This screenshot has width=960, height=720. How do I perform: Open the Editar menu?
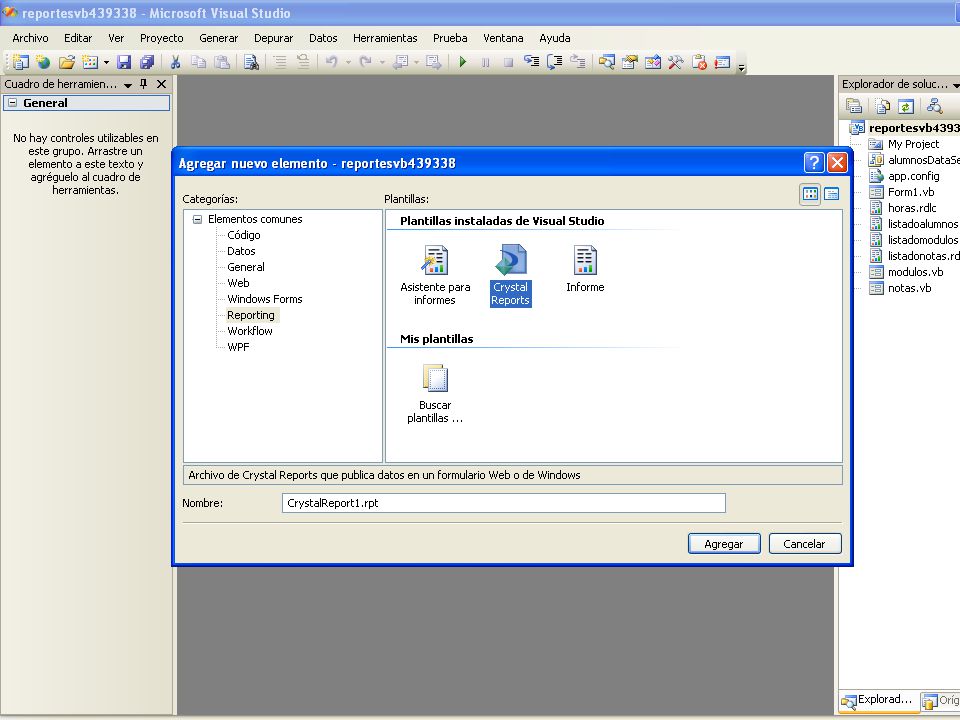click(78, 38)
